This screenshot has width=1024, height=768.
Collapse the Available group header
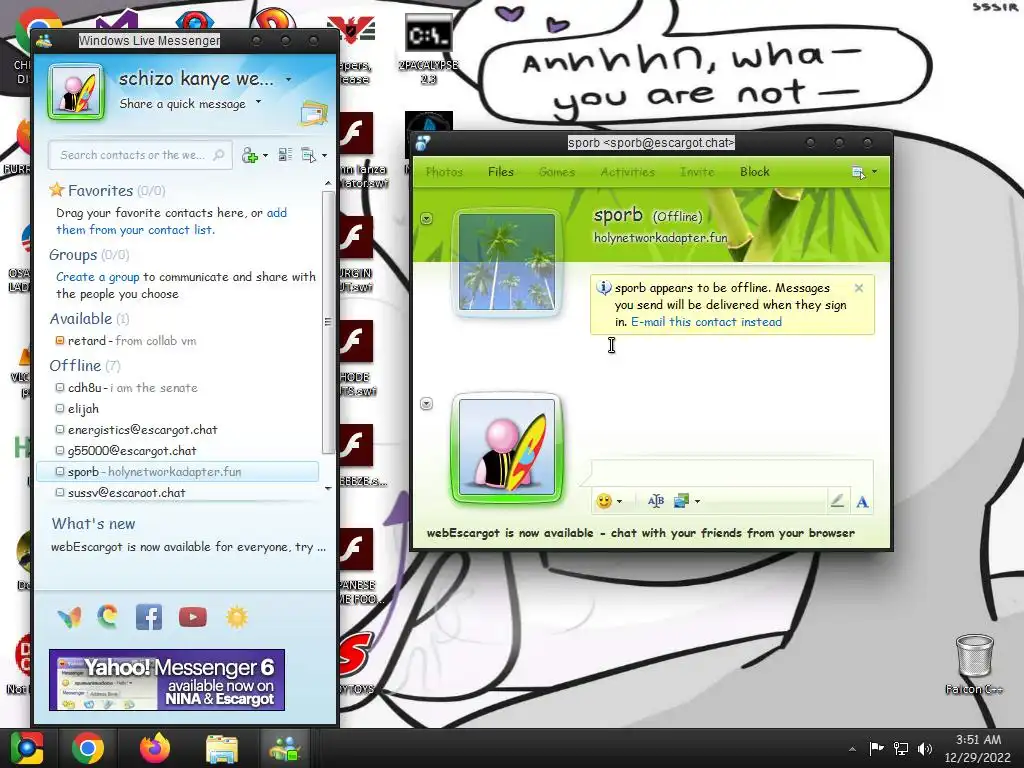(89, 319)
